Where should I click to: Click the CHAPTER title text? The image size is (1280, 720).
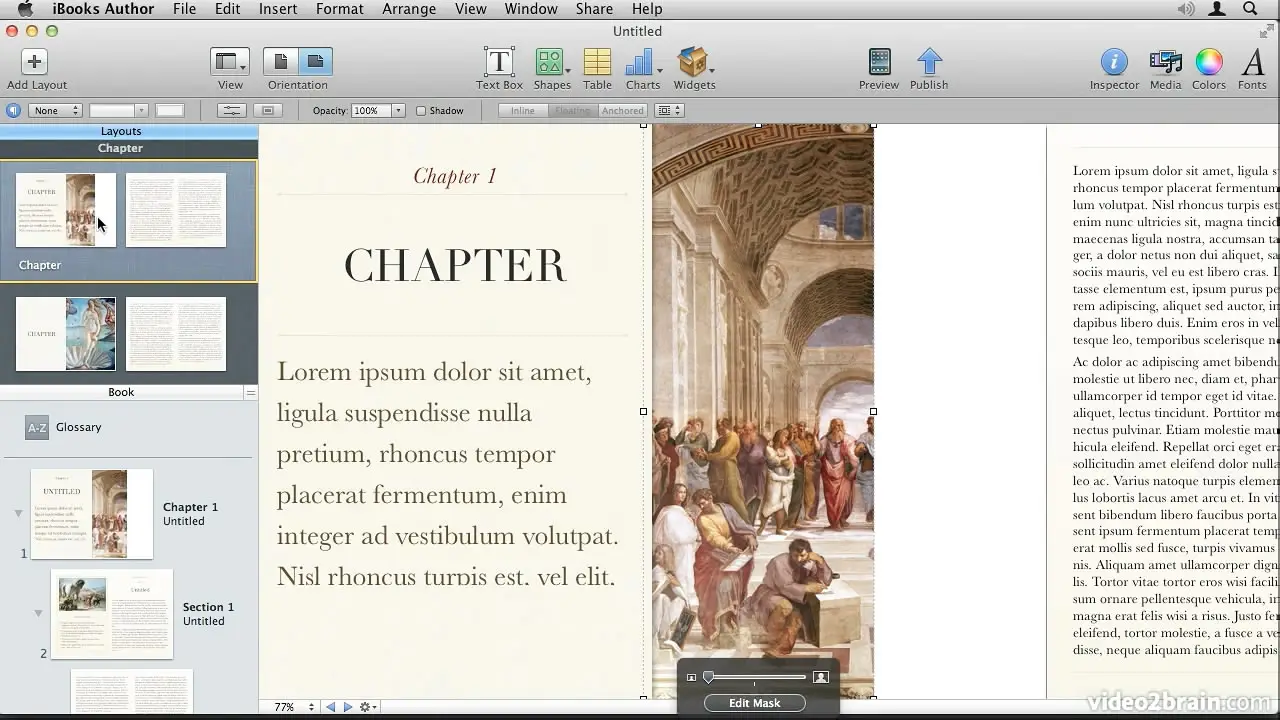pyautogui.click(x=455, y=266)
